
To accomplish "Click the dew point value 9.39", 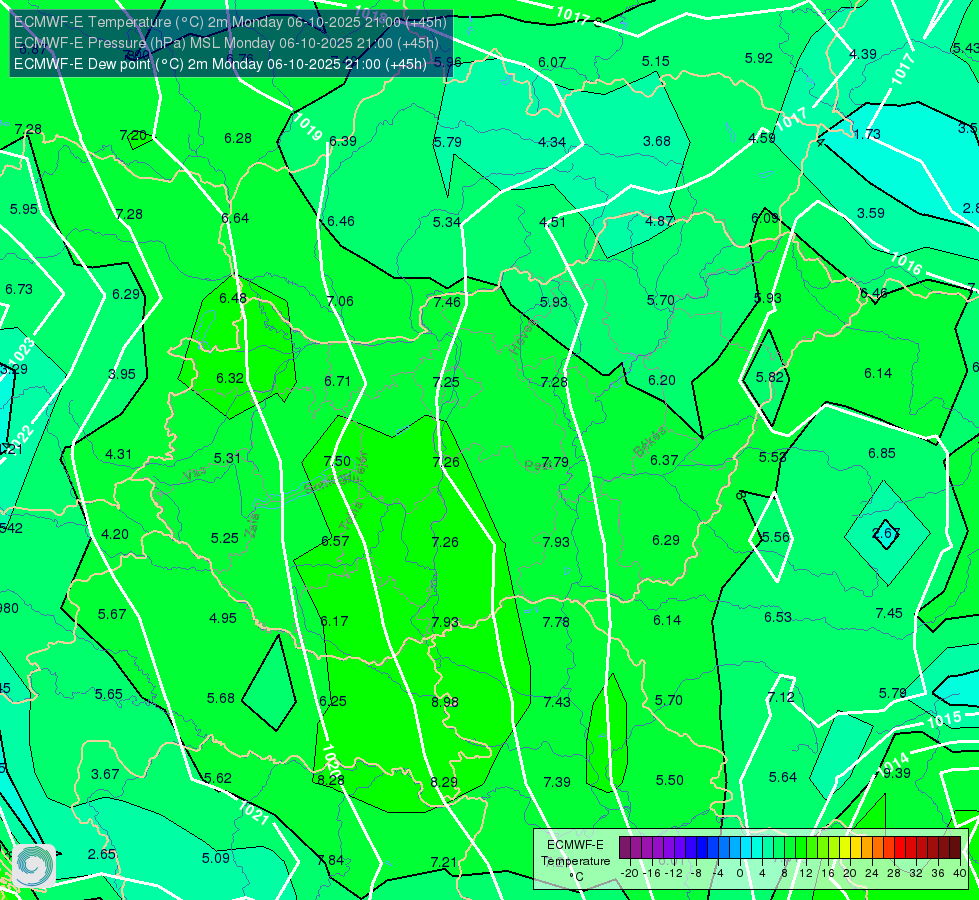I will [x=897, y=773].
